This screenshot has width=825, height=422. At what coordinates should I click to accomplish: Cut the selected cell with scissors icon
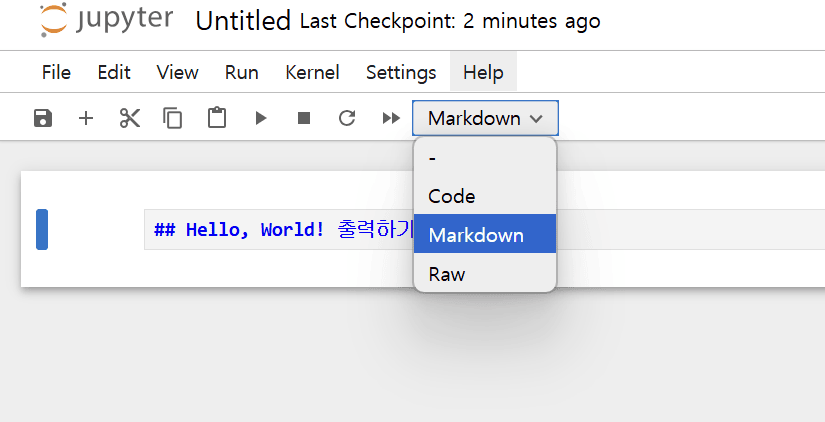129,118
